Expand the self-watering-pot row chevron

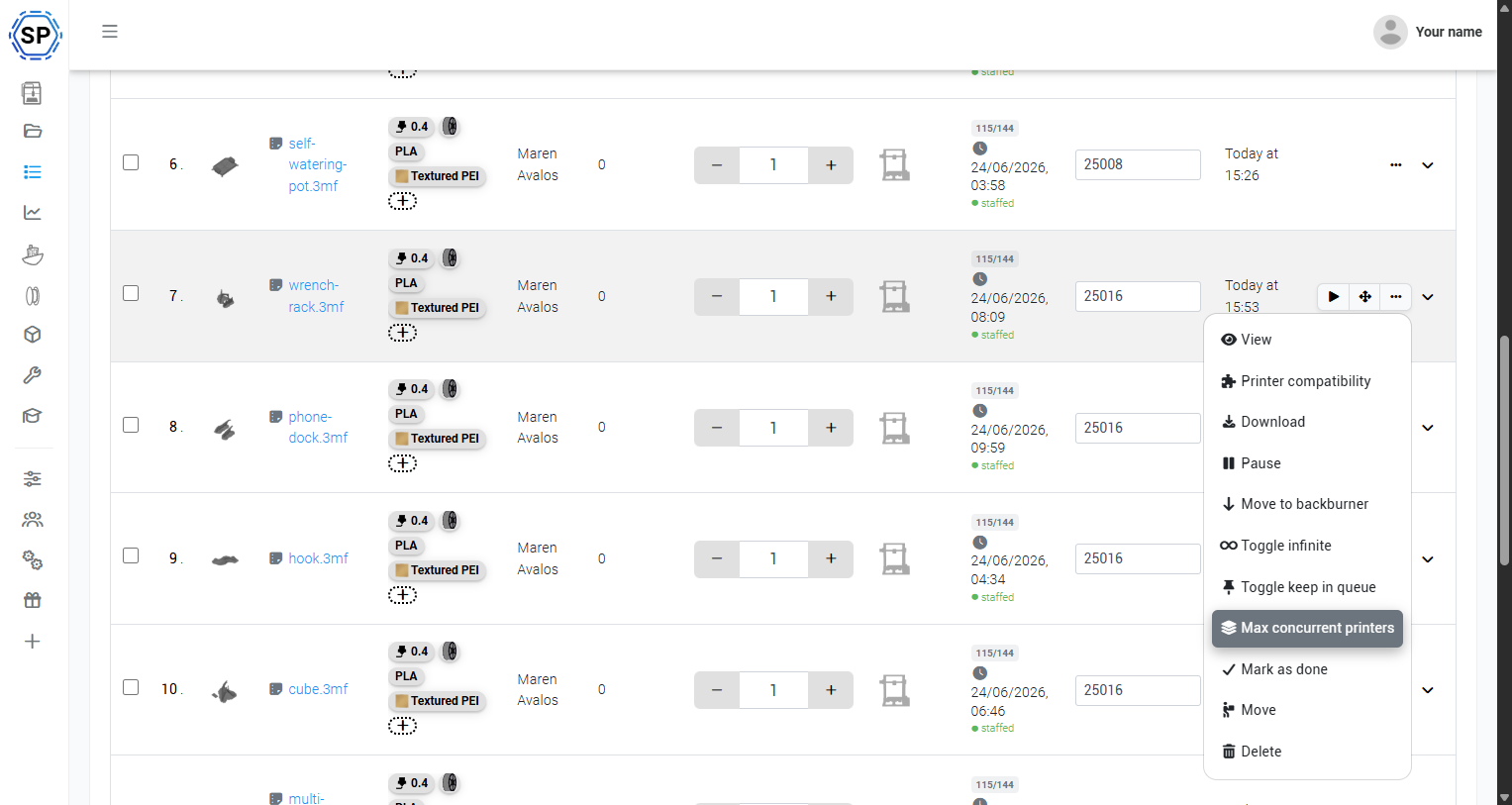[x=1428, y=165]
